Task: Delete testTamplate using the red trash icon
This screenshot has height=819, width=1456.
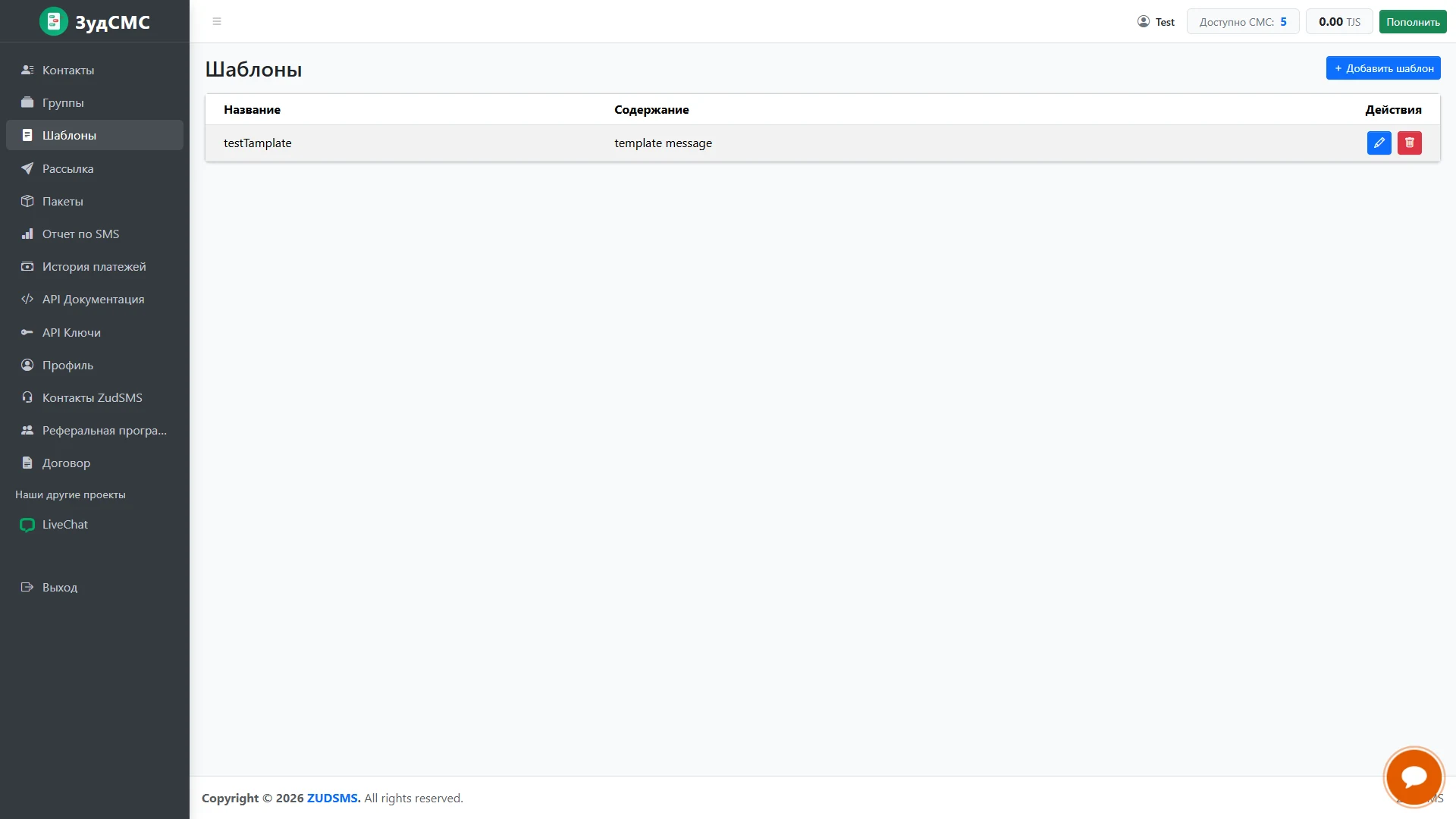Action: coord(1409,143)
